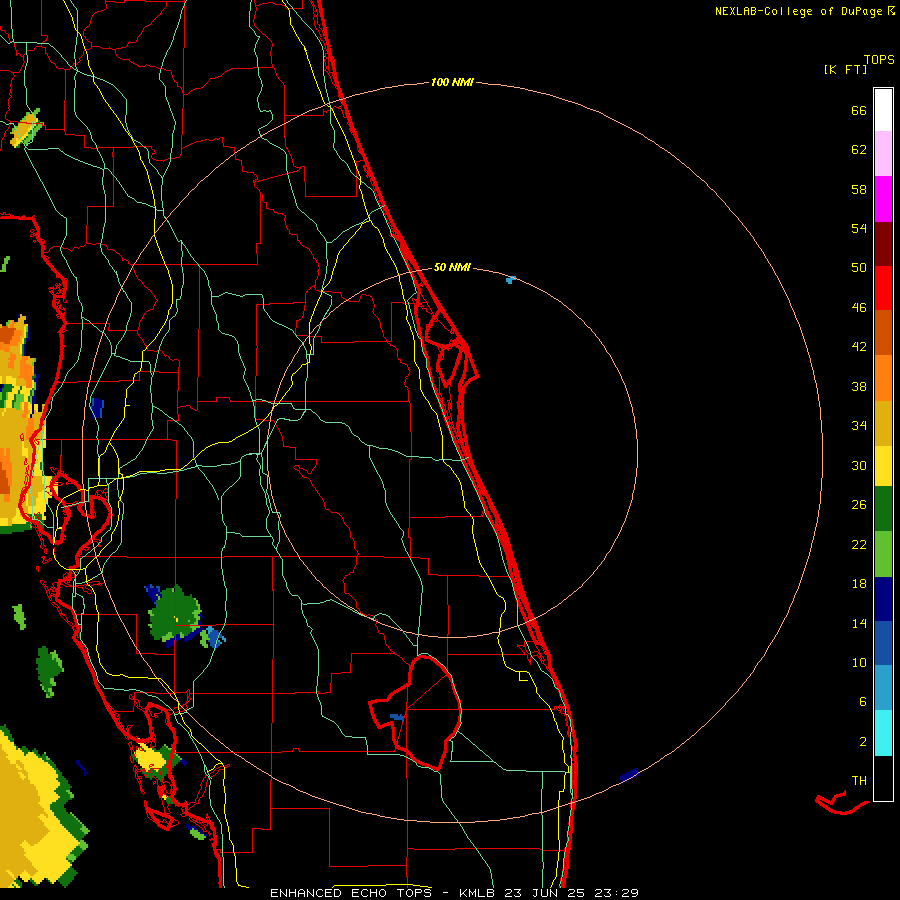
Task: Click the "38" legend value
Action: coord(859,386)
